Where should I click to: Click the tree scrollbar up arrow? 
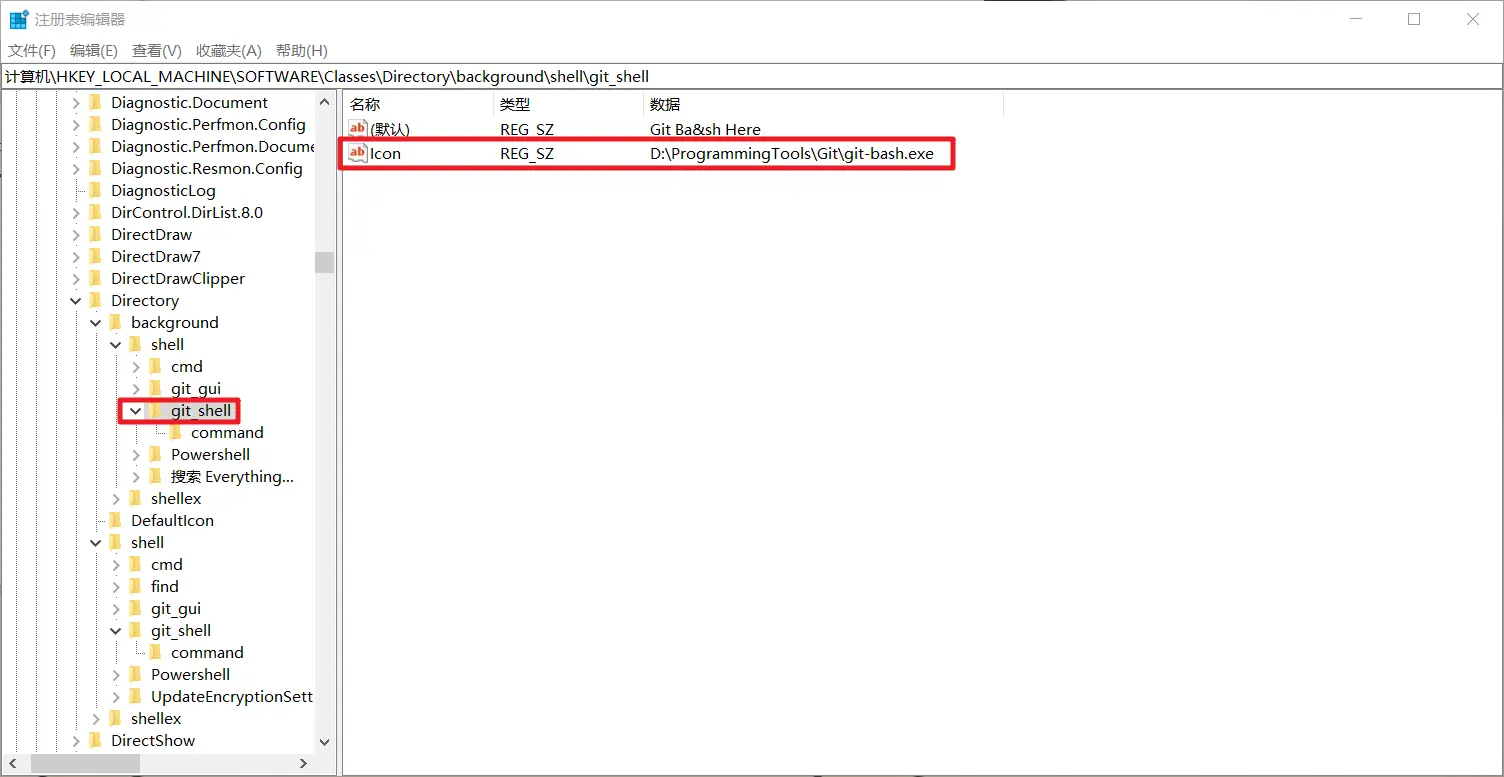[324, 102]
